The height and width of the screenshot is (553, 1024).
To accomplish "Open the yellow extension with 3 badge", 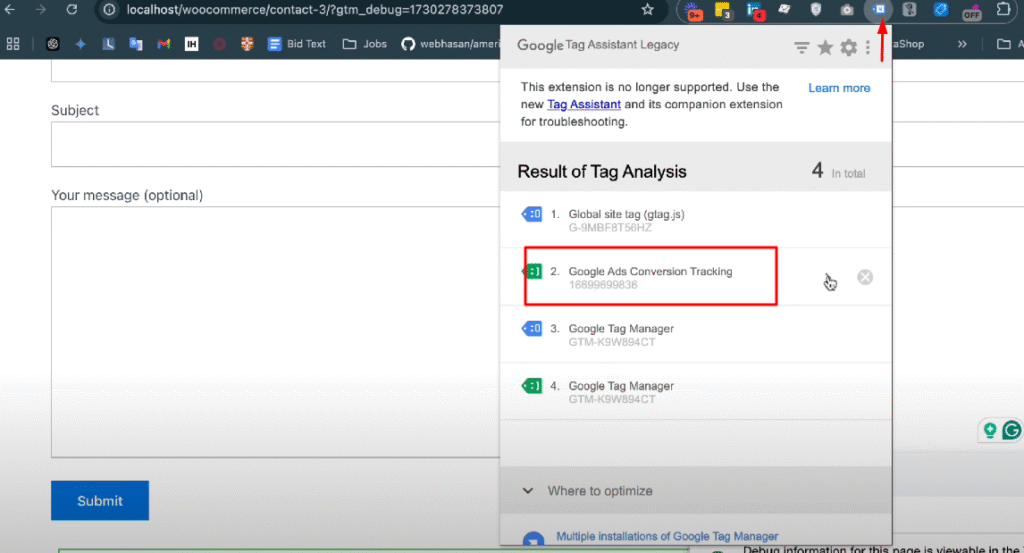I will click(x=723, y=10).
